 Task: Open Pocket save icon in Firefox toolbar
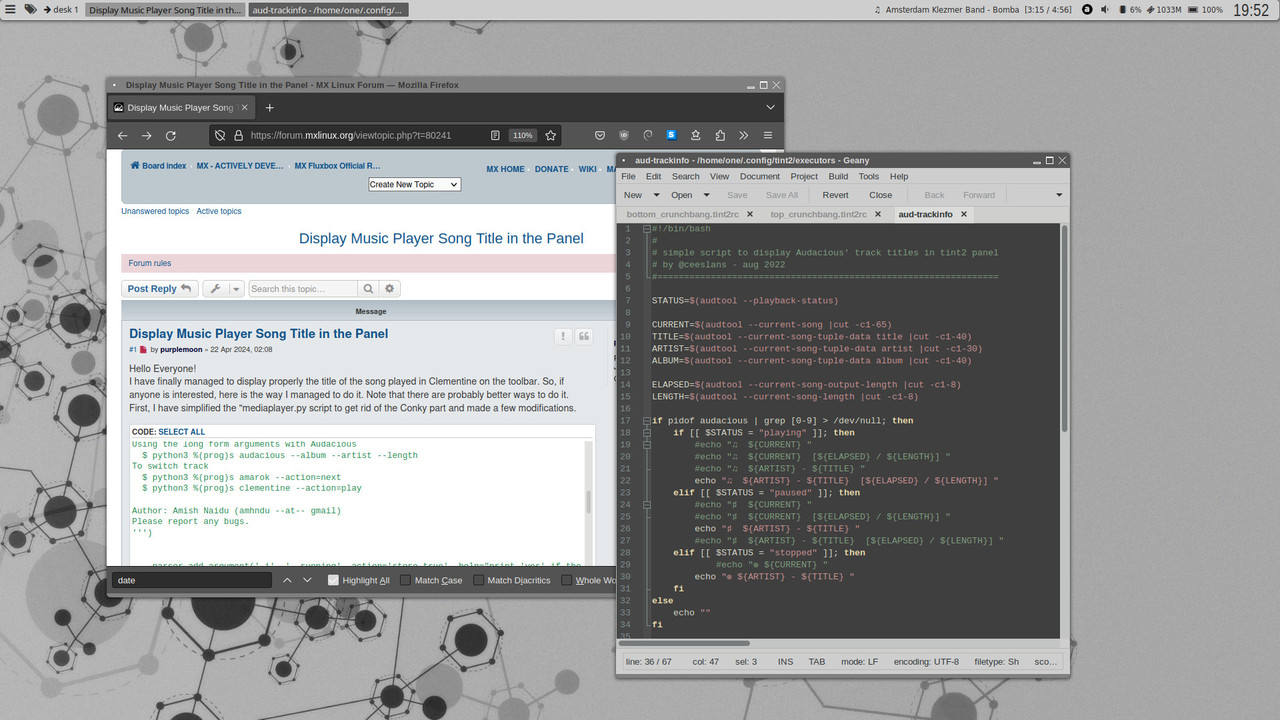(x=599, y=135)
